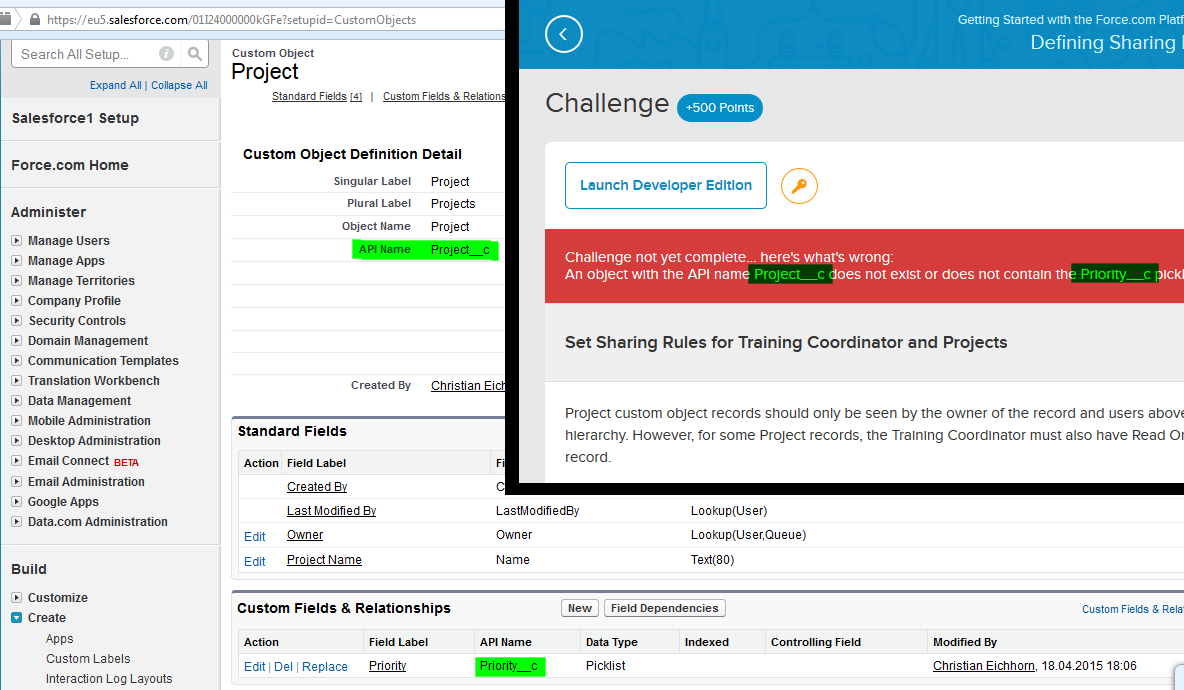Delete the Priority custom field

(283, 667)
